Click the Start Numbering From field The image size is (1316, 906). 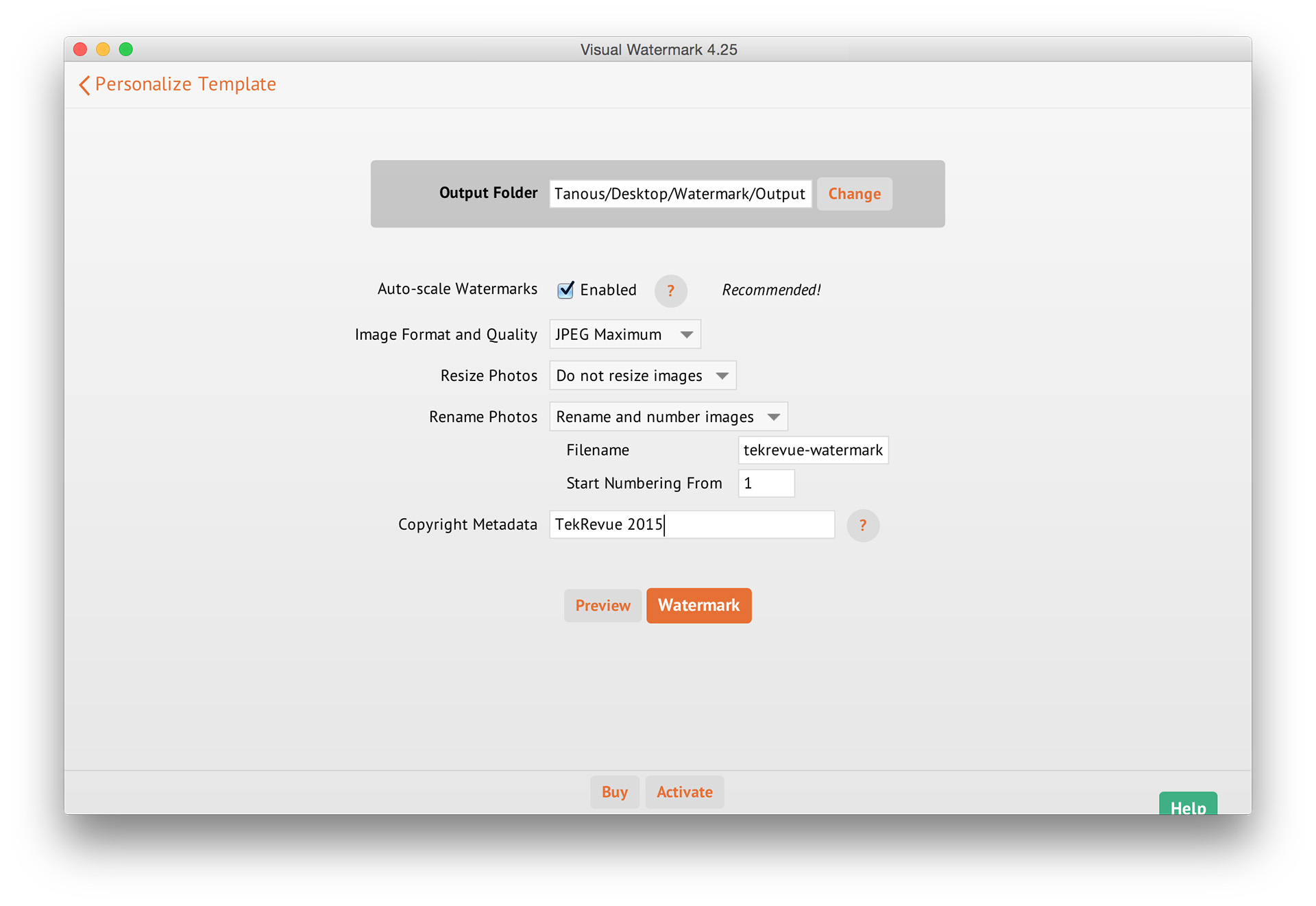pyautogui.click(x=766, y=483)
